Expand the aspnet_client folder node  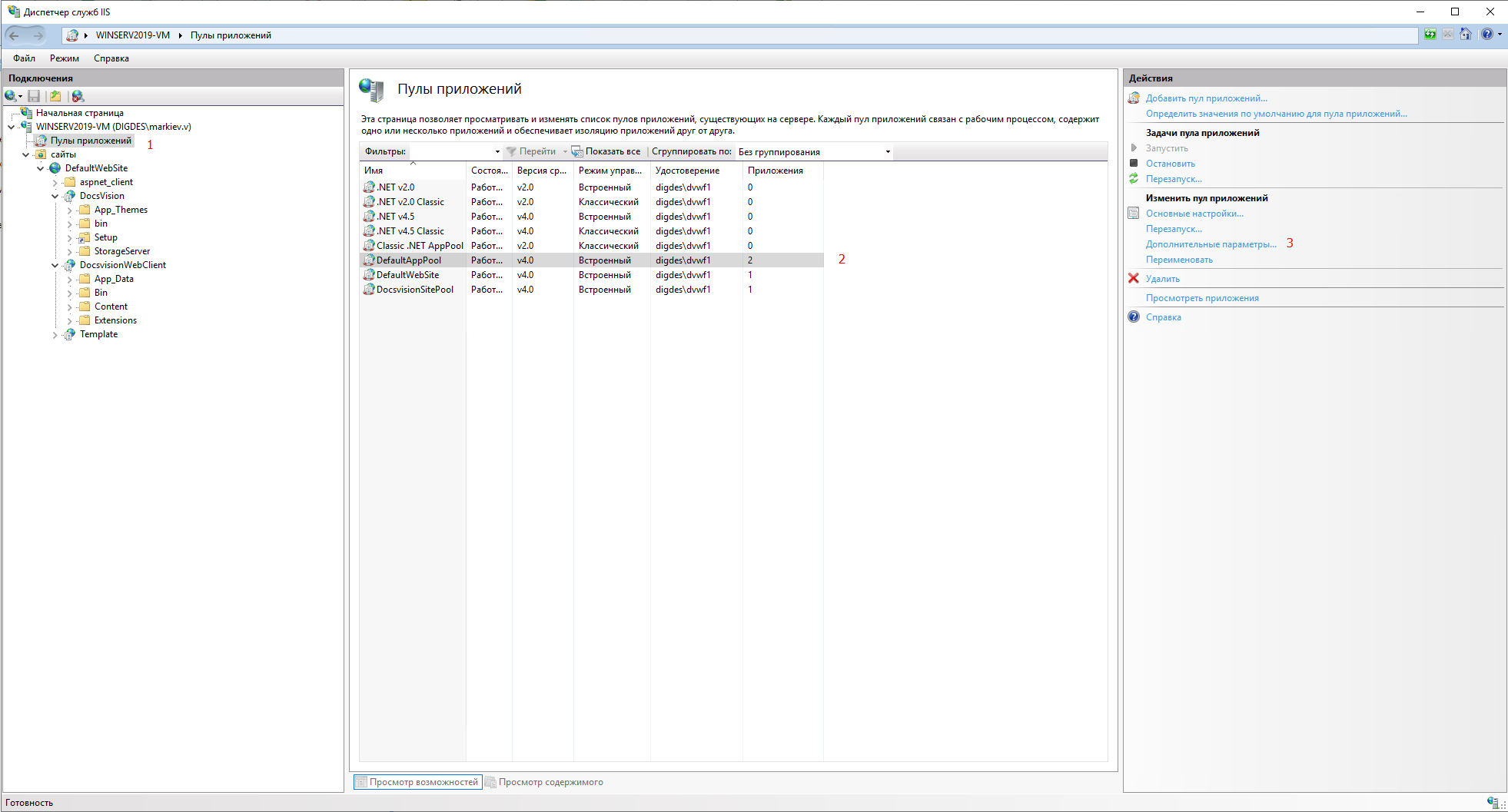[55, 182]
